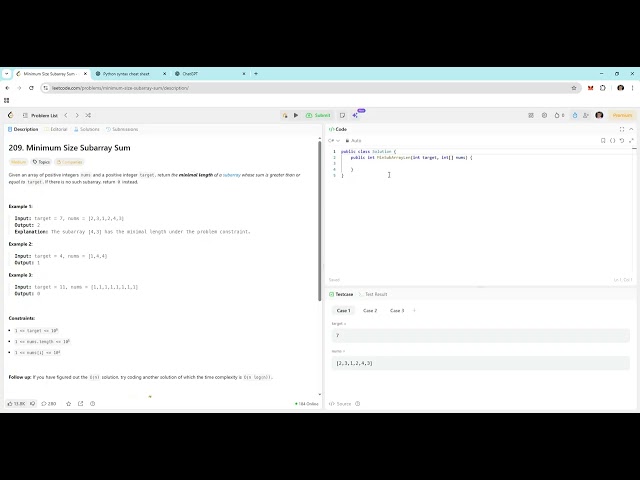Share the problem icon
Image resolution: width=640 pixels, height=480 pixels.
pos(80,404)
